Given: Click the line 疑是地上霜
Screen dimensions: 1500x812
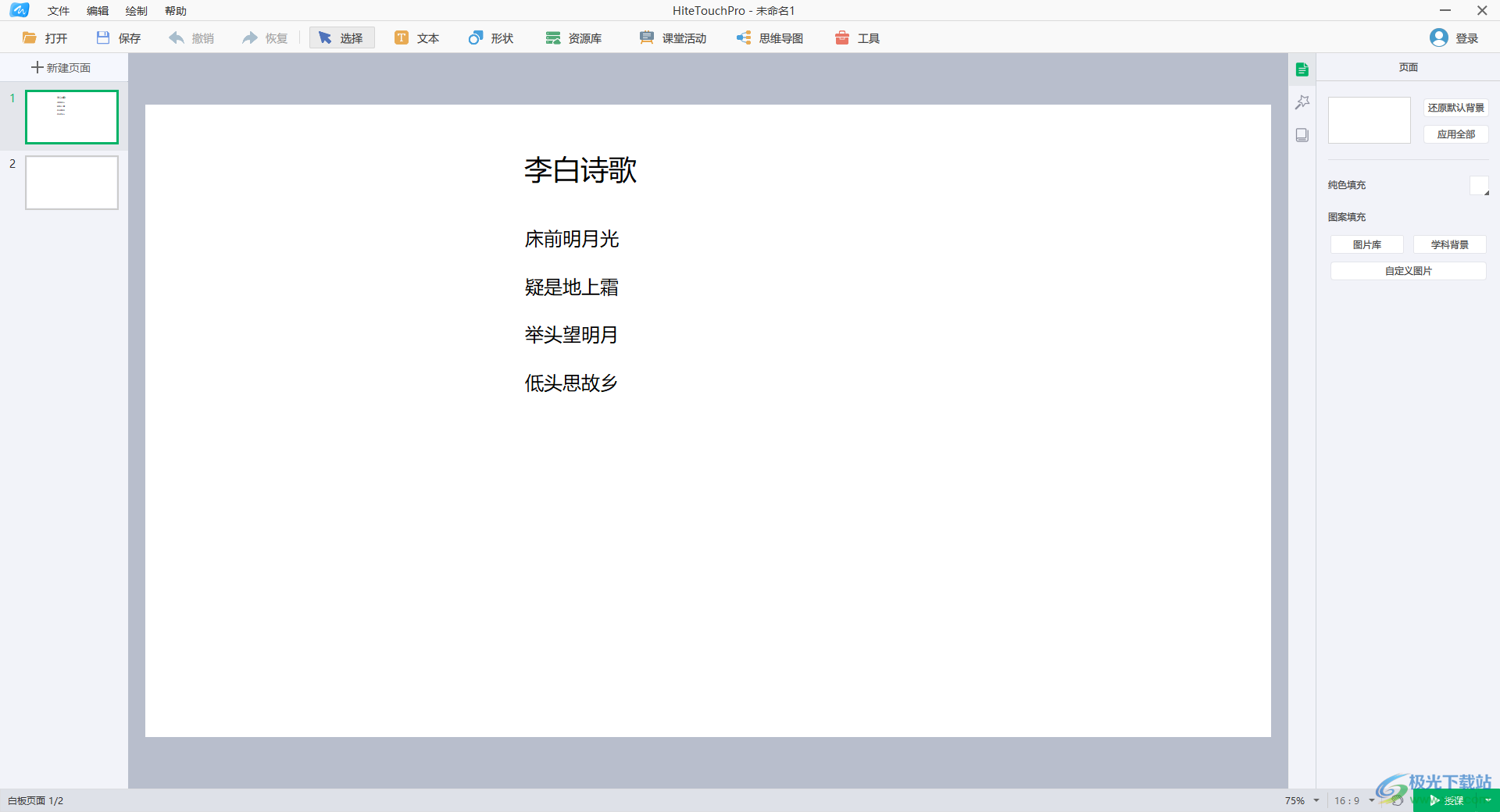Looking at the screenshot, I should (x=572, y=287).
